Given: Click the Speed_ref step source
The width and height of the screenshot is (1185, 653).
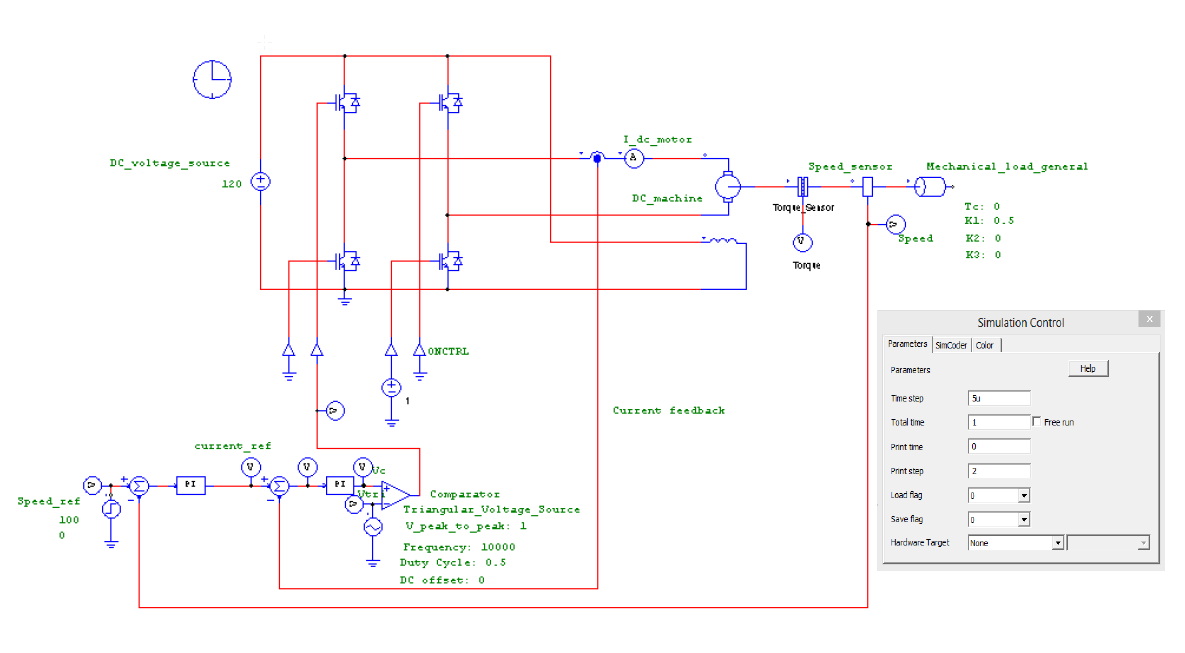Looking at the screenshot, I should [x=111, y=509].
